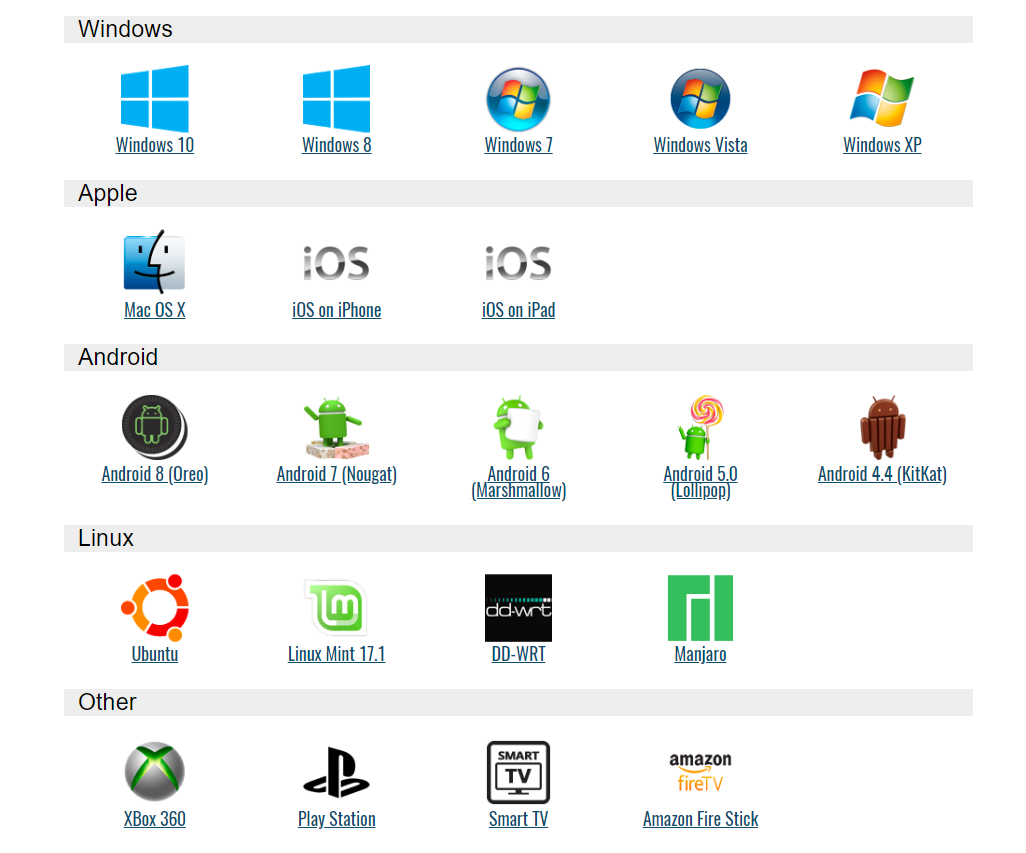
Task: Select the Manjaro text link
Action: (x=700, y=653)
